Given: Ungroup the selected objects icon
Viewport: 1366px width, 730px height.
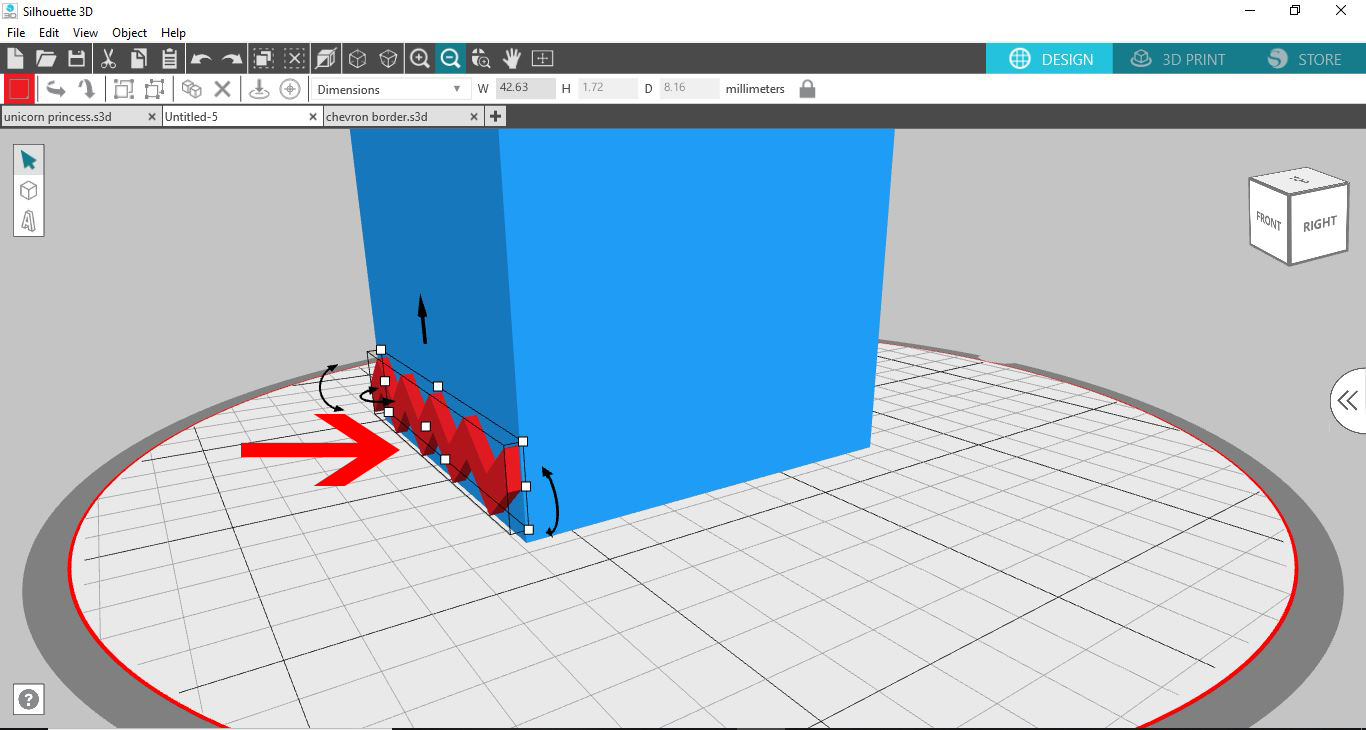Looking at the screenshot, I should coord(154,89).
